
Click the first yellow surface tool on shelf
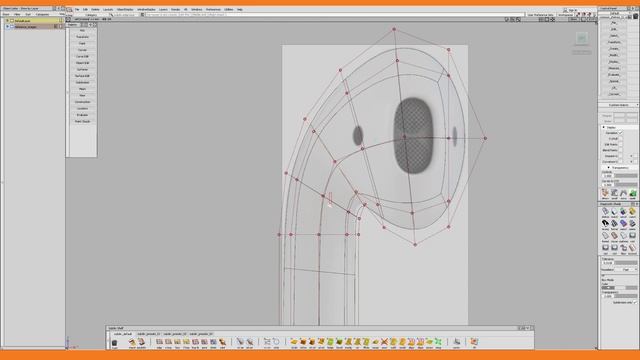click(x=294, y=342)
